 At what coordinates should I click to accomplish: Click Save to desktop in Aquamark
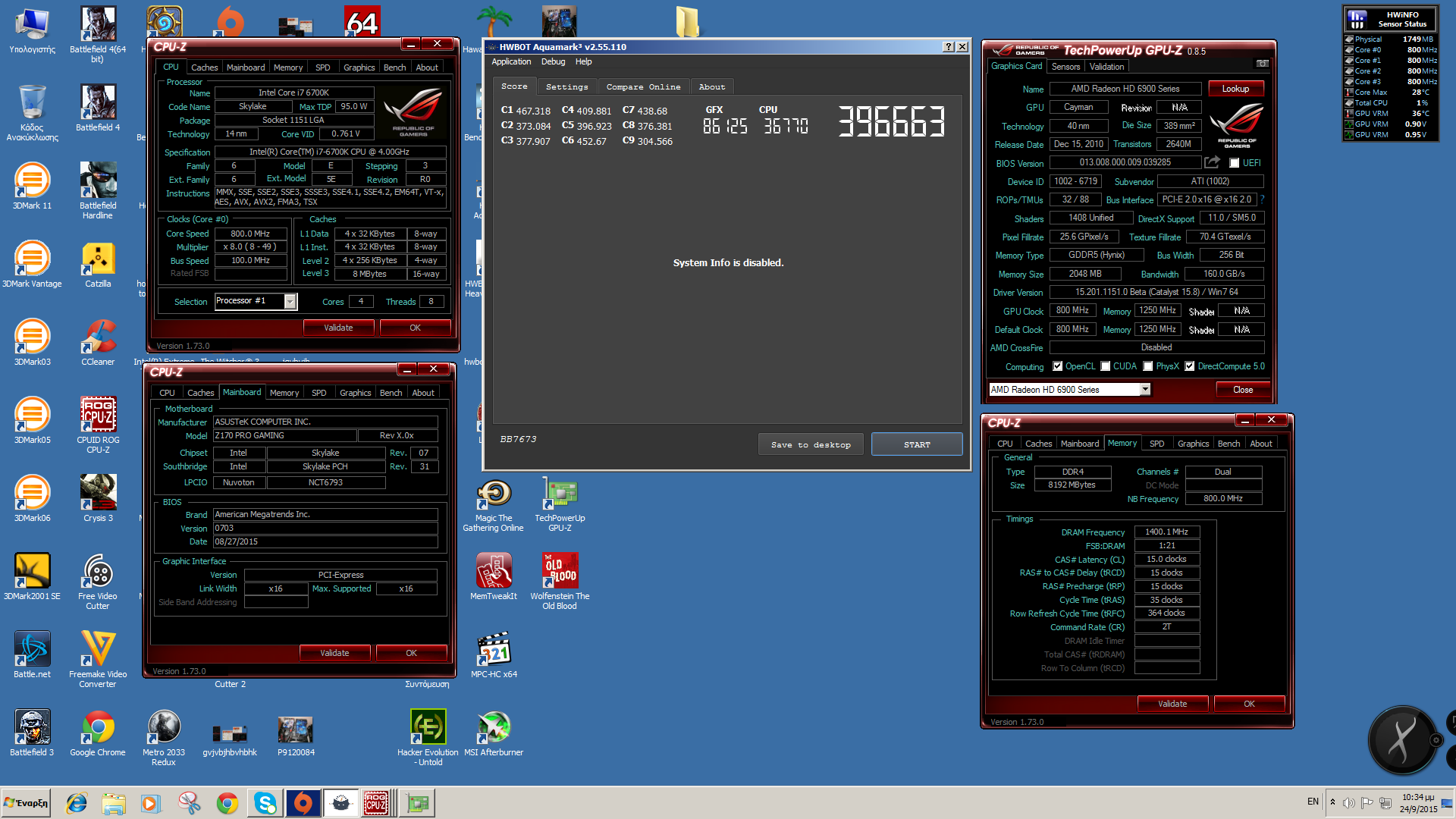(x=811, y=444)
